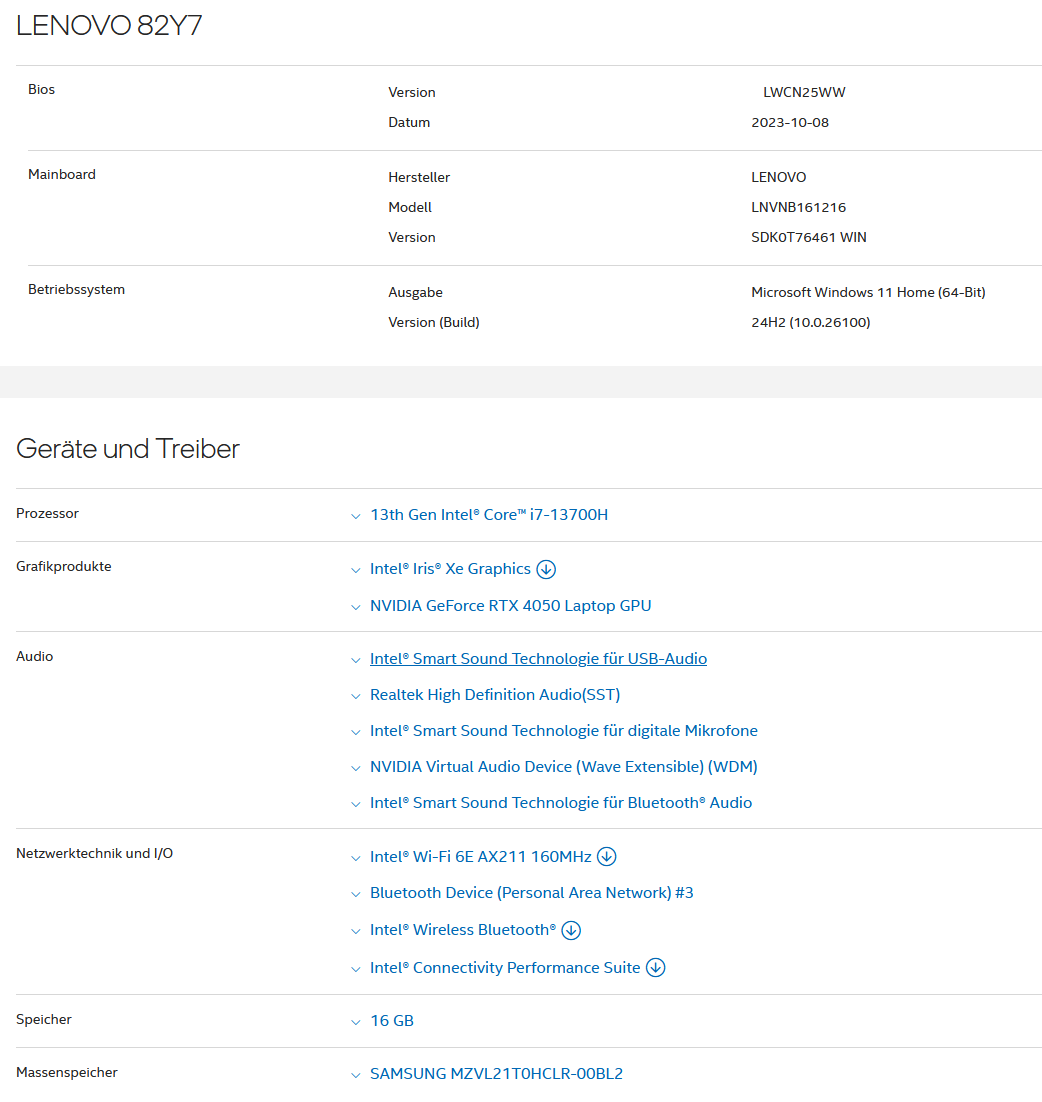Click the Hersteller field label
The height and width of the screenshot is (1102, 1042).
[x=419, y=177]
